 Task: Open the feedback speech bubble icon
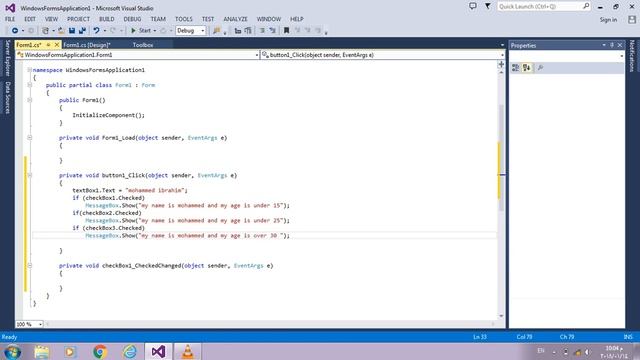pos(473,6)
